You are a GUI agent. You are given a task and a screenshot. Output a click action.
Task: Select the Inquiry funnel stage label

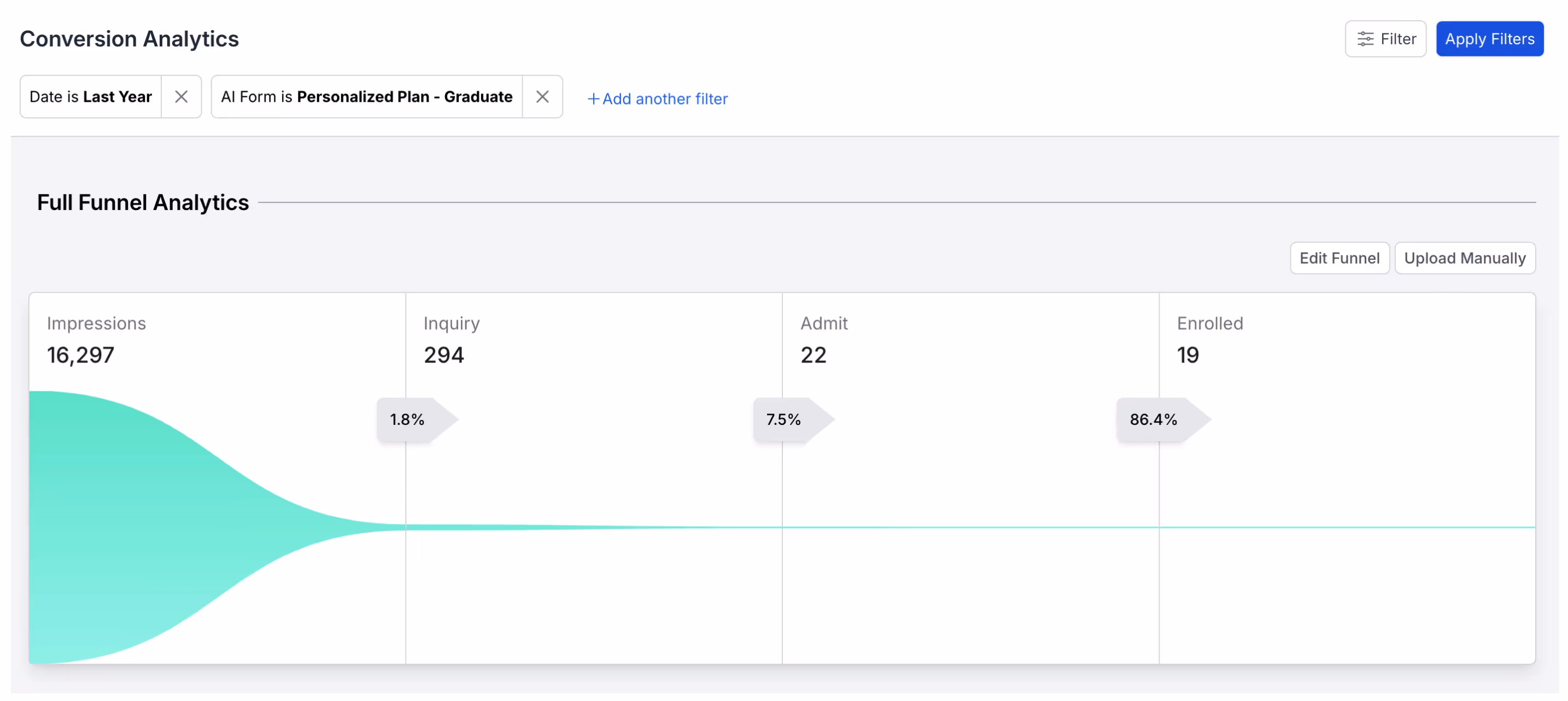(451, 323)
